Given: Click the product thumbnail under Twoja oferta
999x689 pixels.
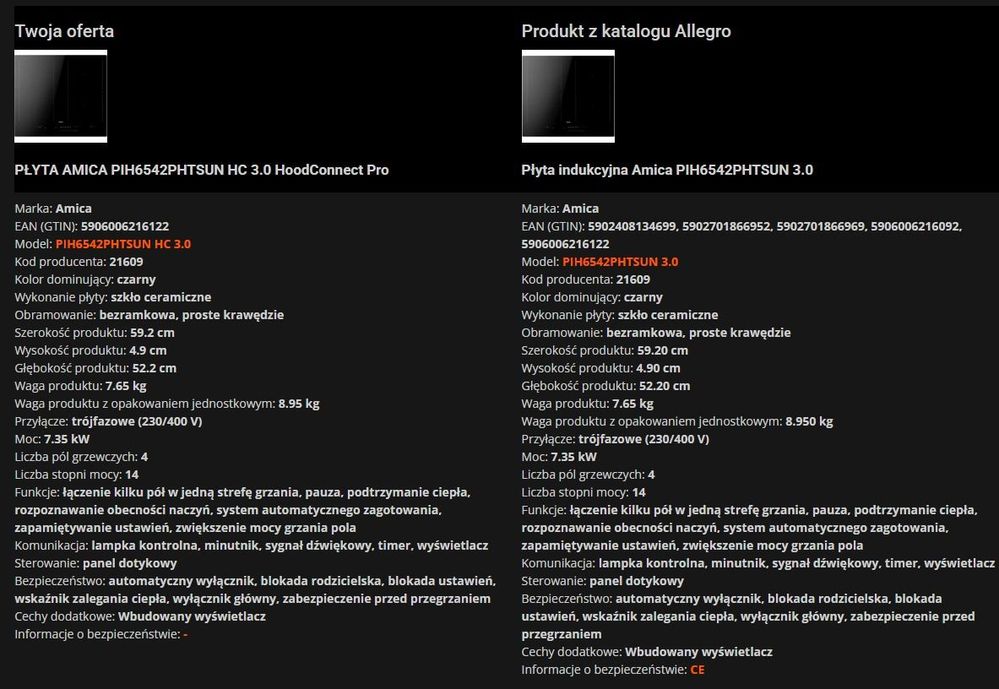Looking at the screenshot, I should 61,96.
